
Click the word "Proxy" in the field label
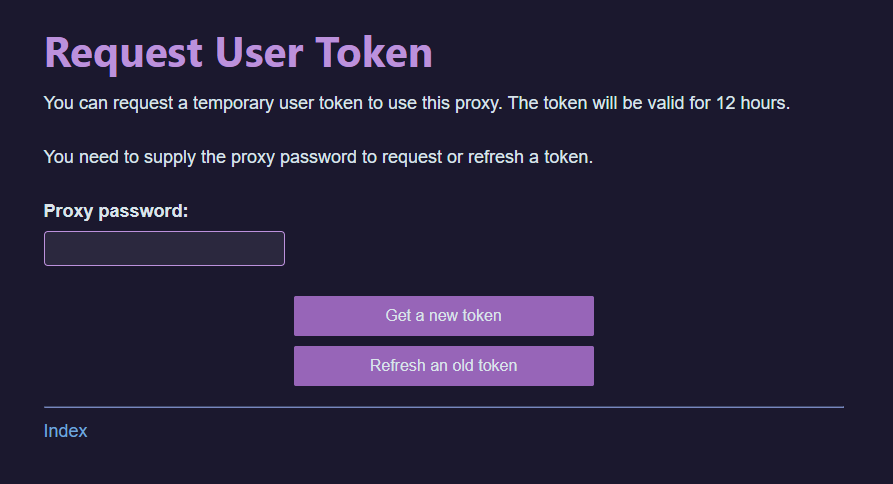coord(68,211)
